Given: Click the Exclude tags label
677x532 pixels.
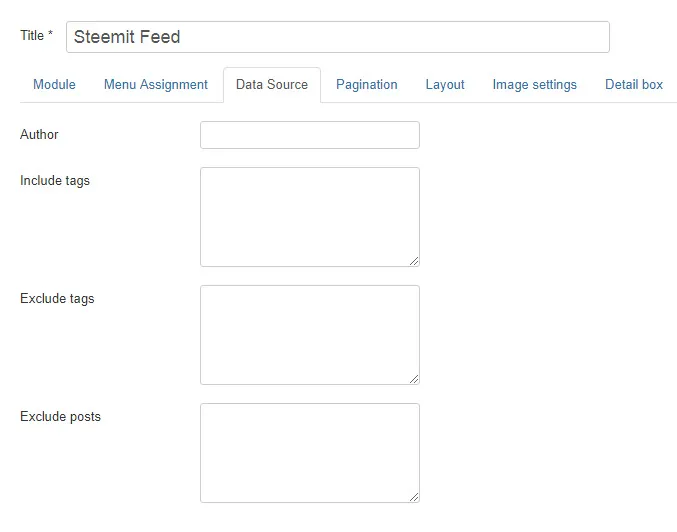Looking at the screenshot, I should (57, 298).
